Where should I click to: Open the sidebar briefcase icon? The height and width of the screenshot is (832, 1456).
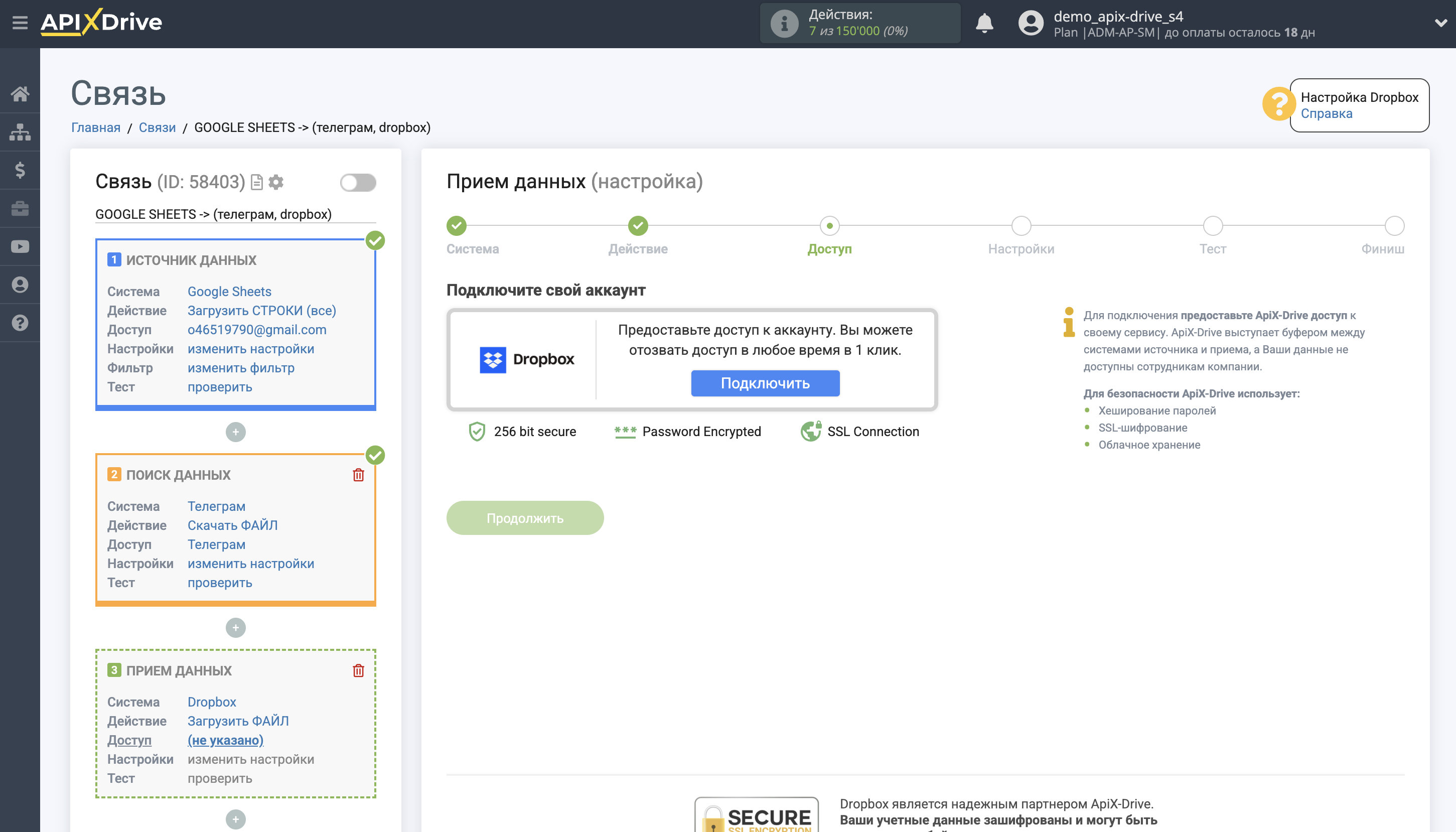(21, 208)
